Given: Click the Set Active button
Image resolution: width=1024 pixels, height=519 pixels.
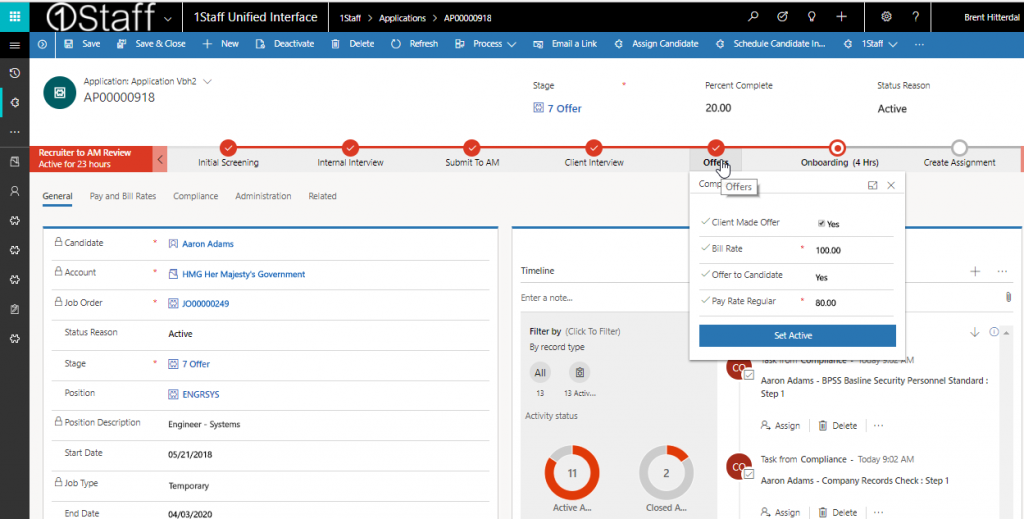Looking at the screenshot, I should (x=797, y=336).
